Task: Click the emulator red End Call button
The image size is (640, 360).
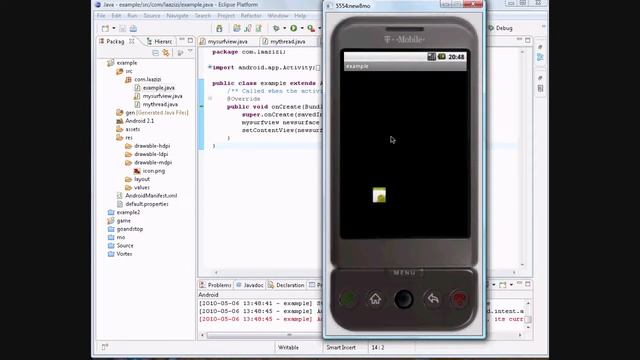Action: click(460, 299)
